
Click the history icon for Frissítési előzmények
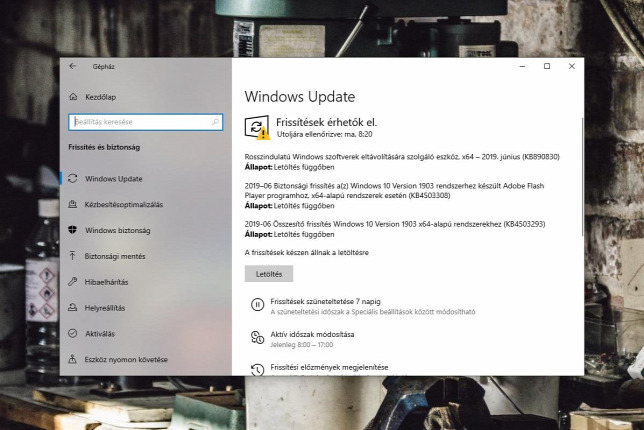click(258, 370)
